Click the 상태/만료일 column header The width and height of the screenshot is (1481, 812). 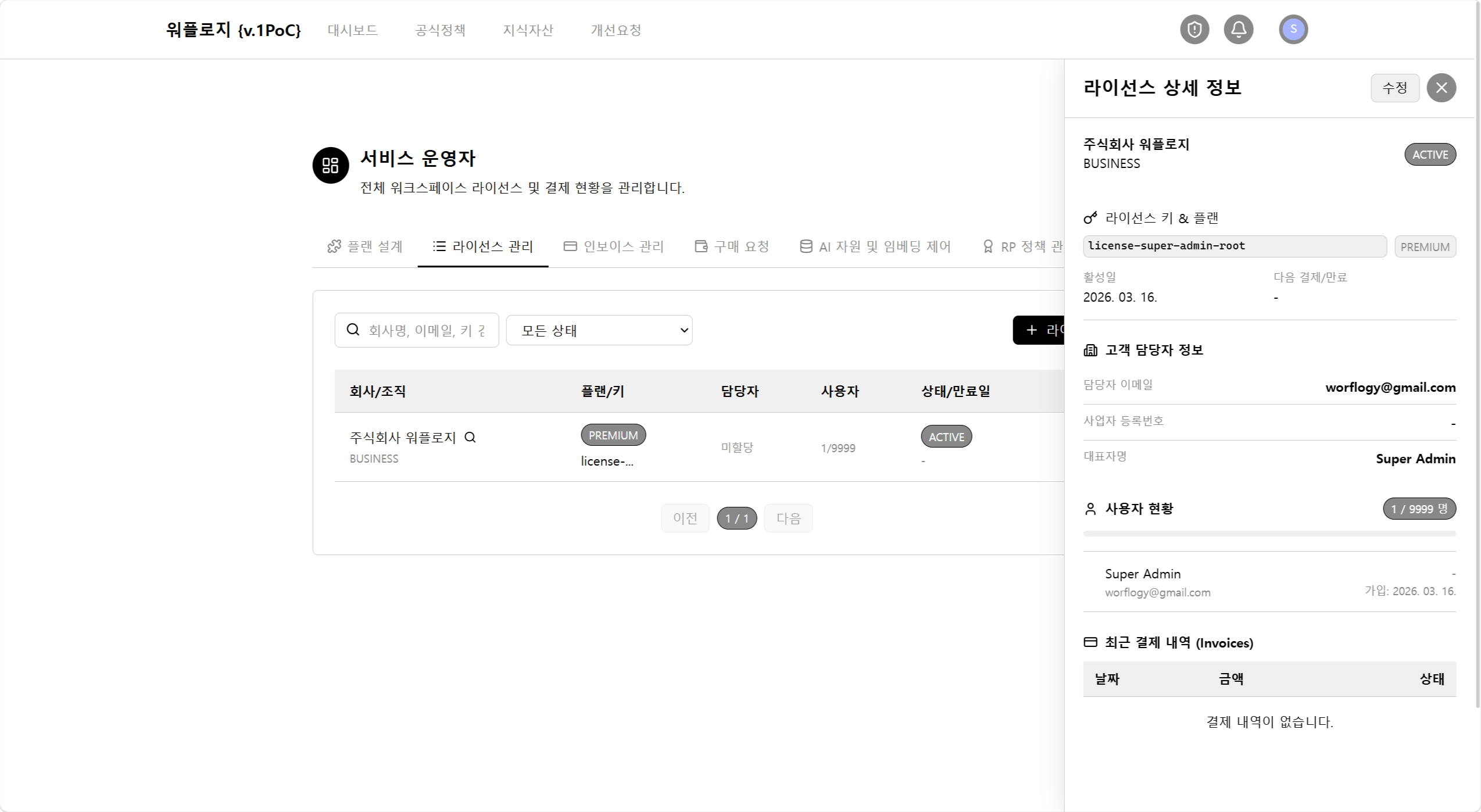[956, 391]
